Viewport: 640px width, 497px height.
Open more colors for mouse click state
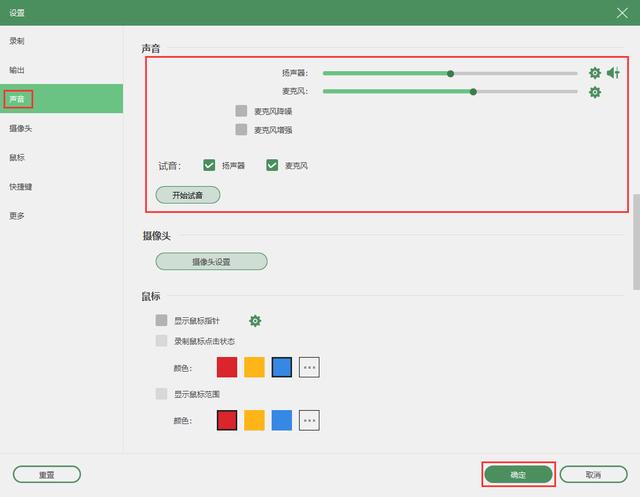pyautogui.click(x=309, y=367)
